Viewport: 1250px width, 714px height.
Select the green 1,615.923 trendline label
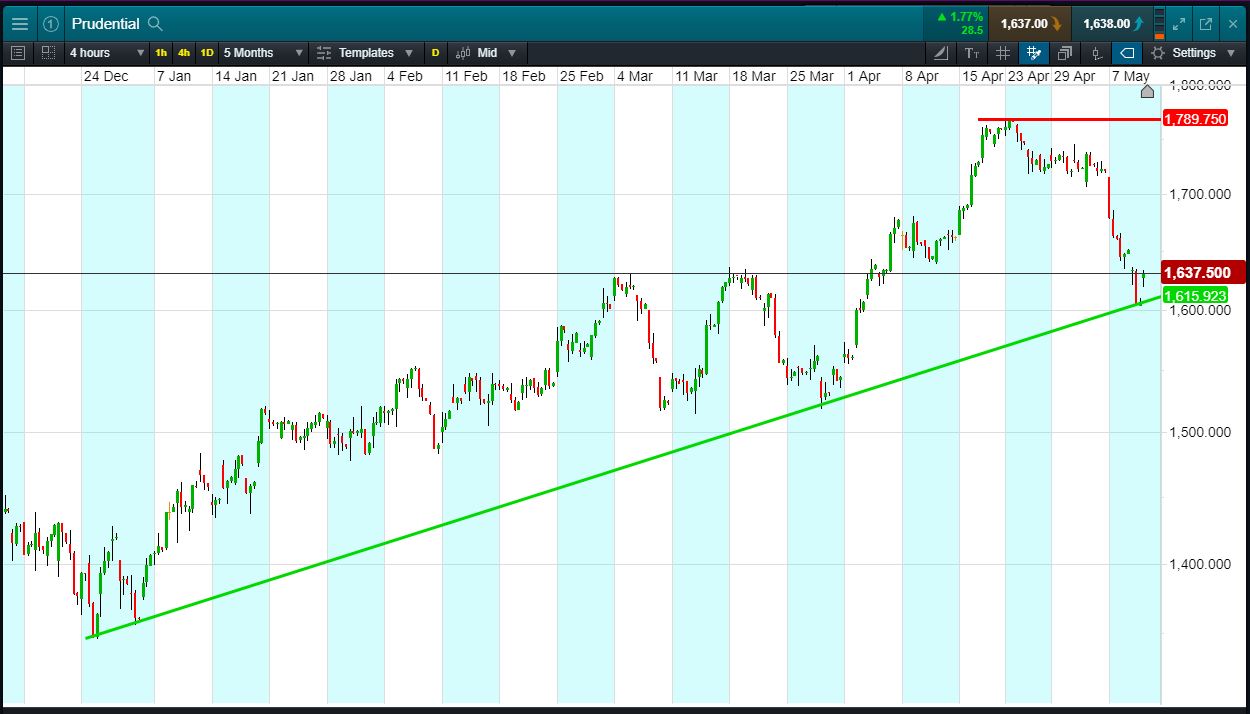tap(1195, 296)
